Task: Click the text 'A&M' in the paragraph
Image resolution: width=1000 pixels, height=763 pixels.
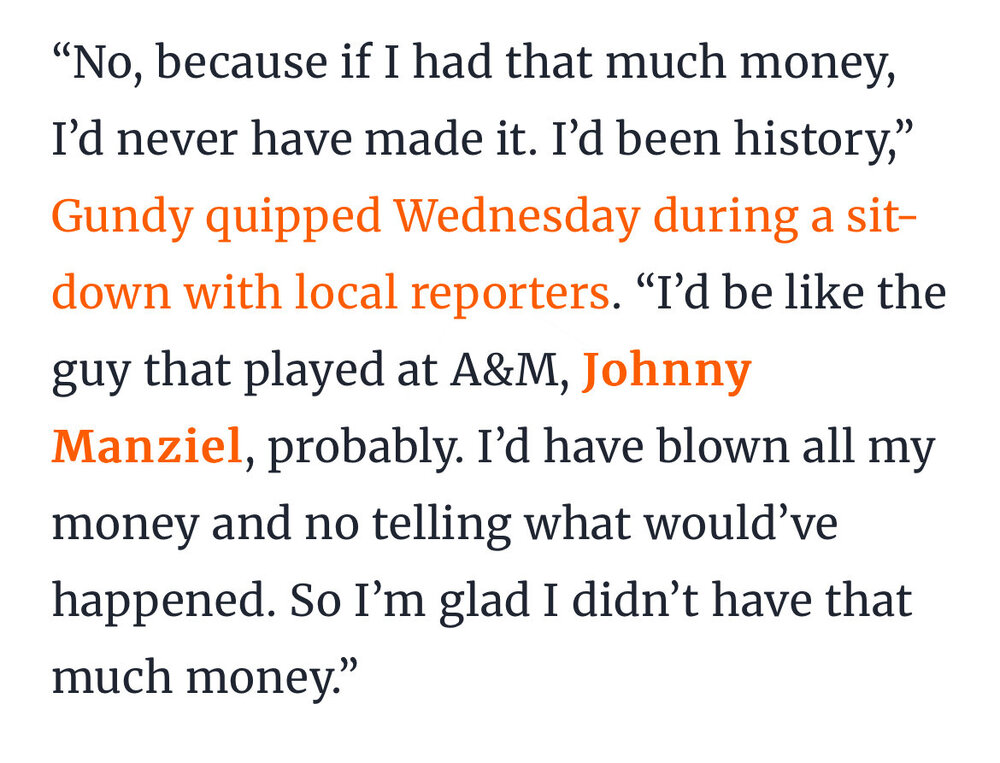Action: pos(504,370)
